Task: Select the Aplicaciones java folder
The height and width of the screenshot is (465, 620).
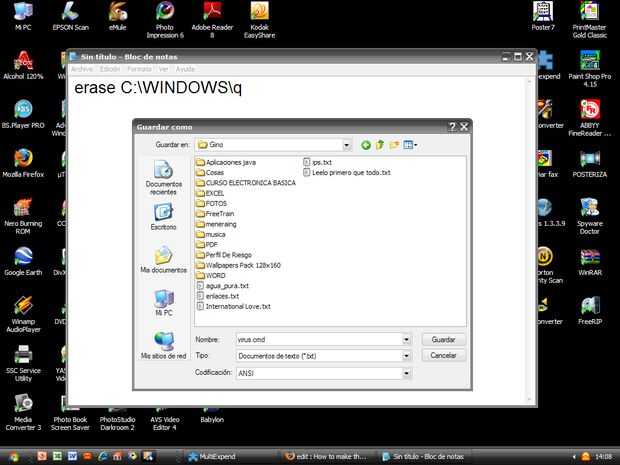Action: point(226,163)
